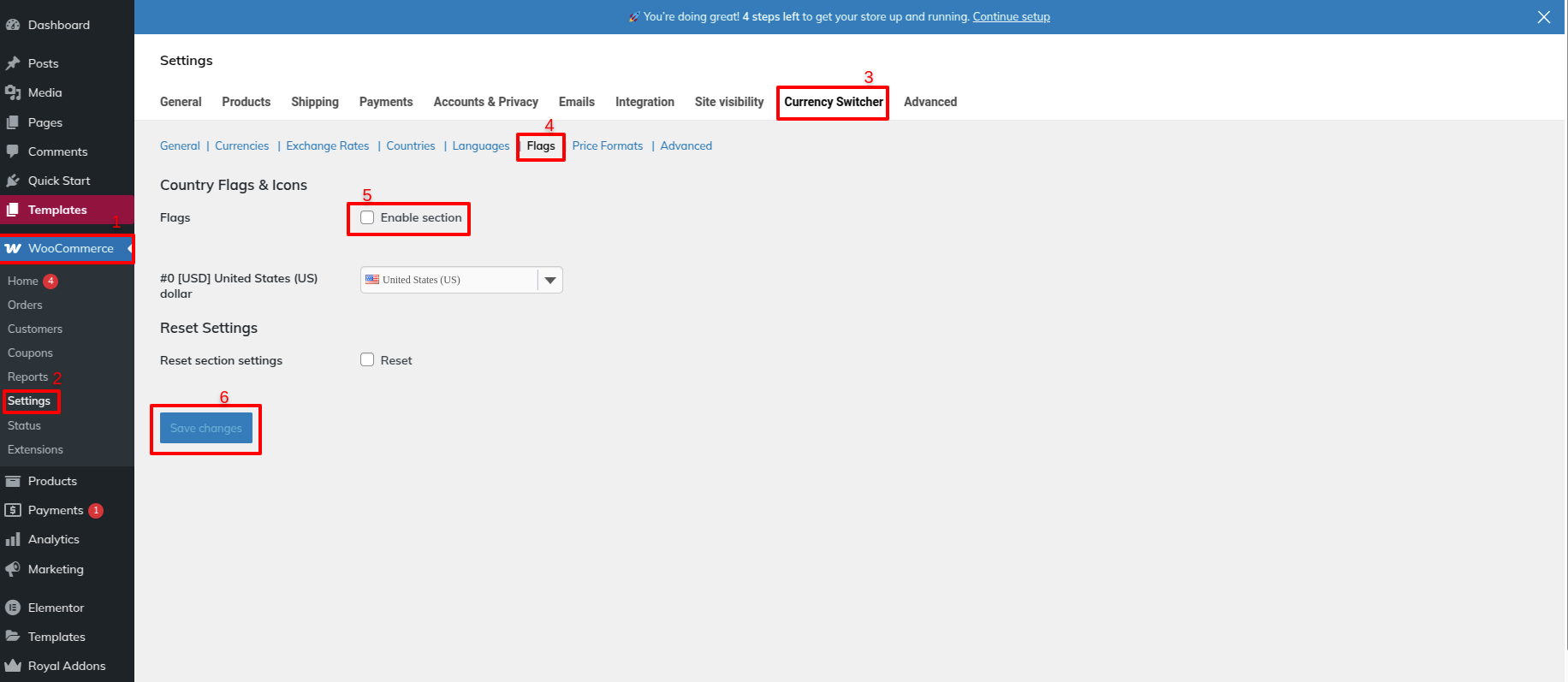Screen dimensions: 1568x682
Task: Switch to the Currency Switcher tab
Action: coord(833,102)
